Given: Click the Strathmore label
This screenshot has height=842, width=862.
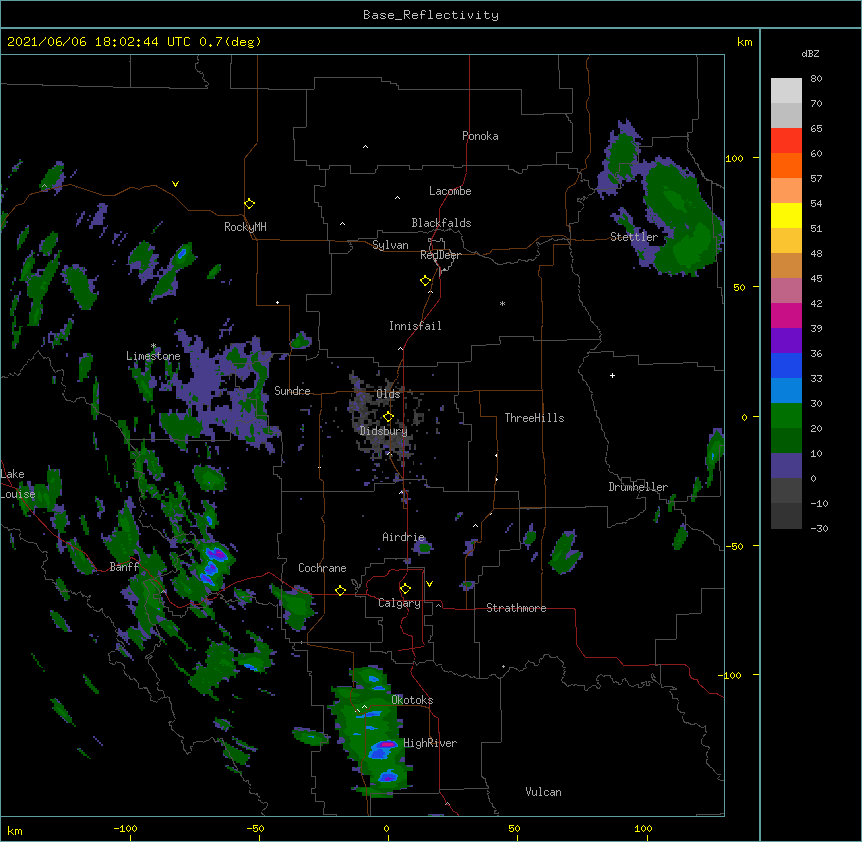Looking at the screenshot, I should click(x=516, y=608).
